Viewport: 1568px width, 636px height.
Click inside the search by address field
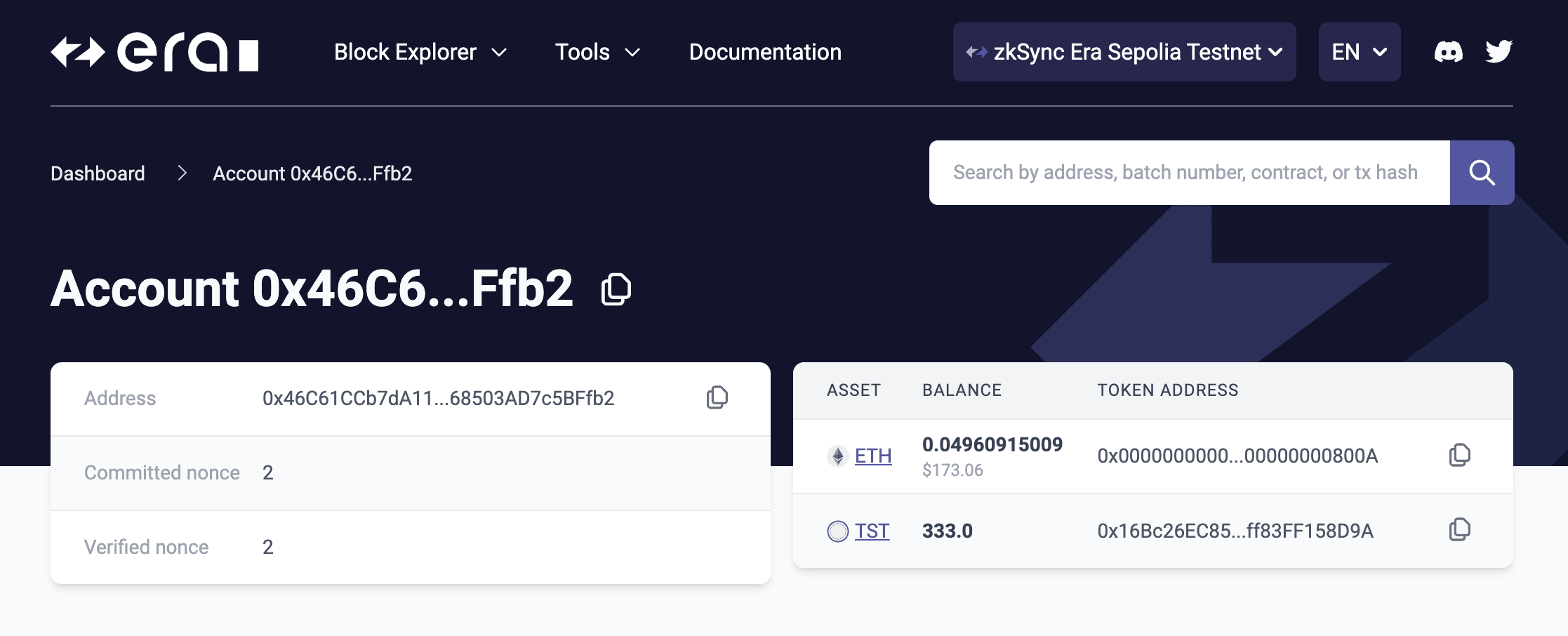coord(1186,172)
